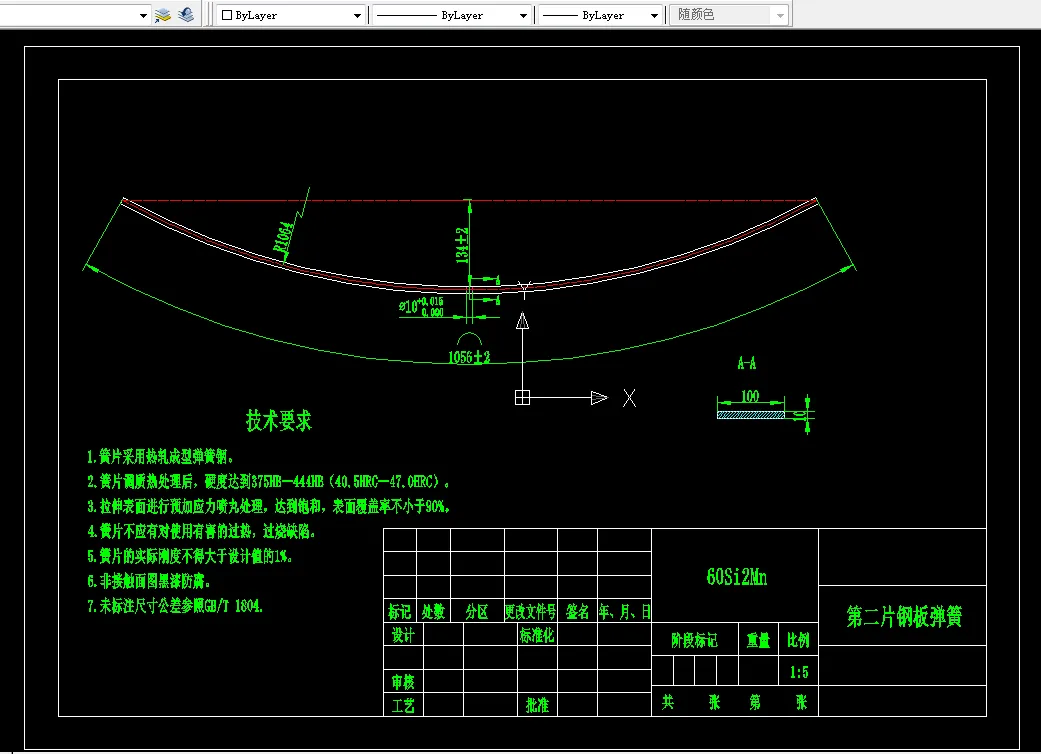Select the 更改文件号 cell text
This screenshot has height=754, width=1041.
pyautogui.click(x=530, y=611)
